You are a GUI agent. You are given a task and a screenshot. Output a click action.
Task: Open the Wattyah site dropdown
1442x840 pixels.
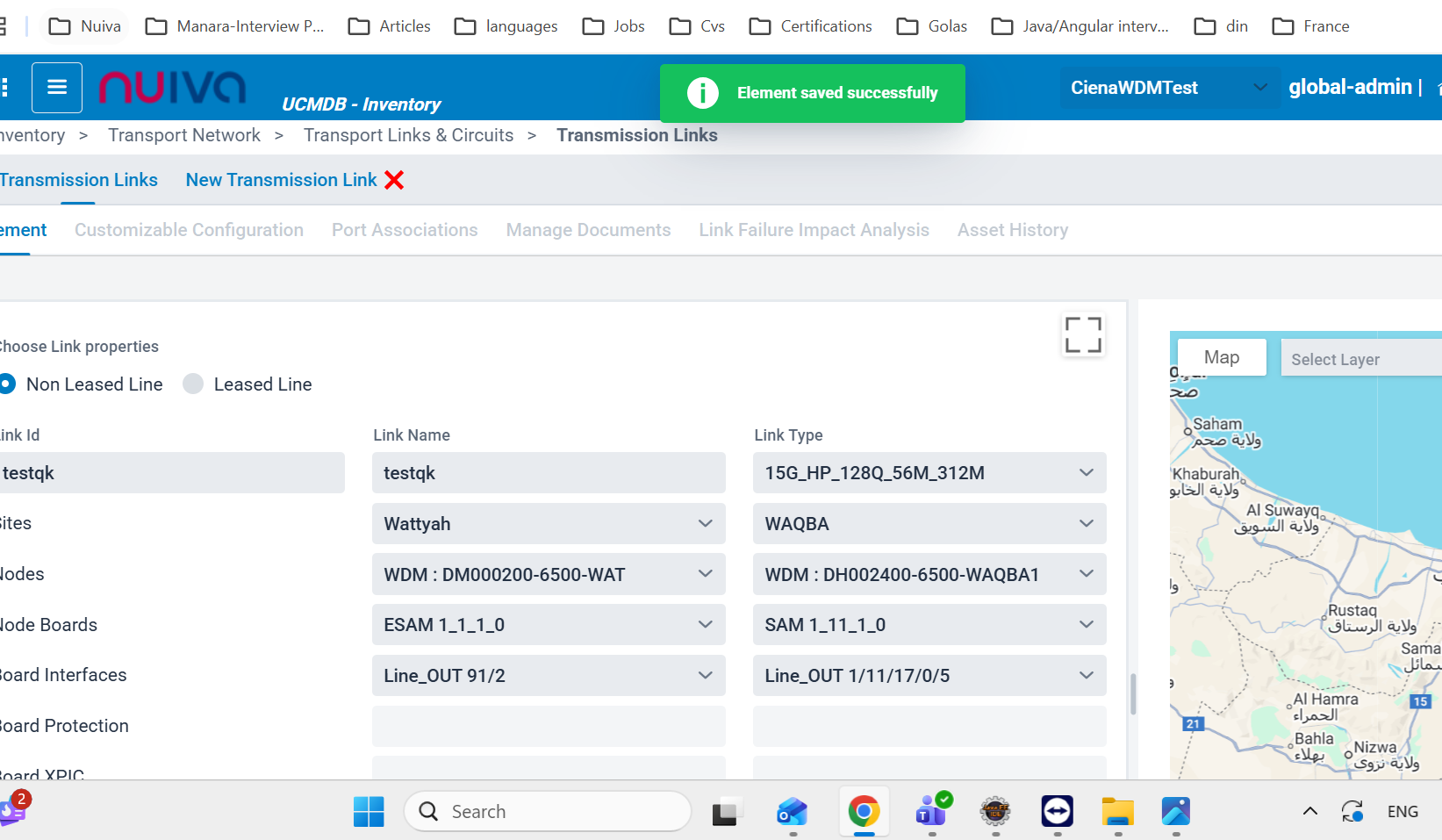[x=548, y=524]
